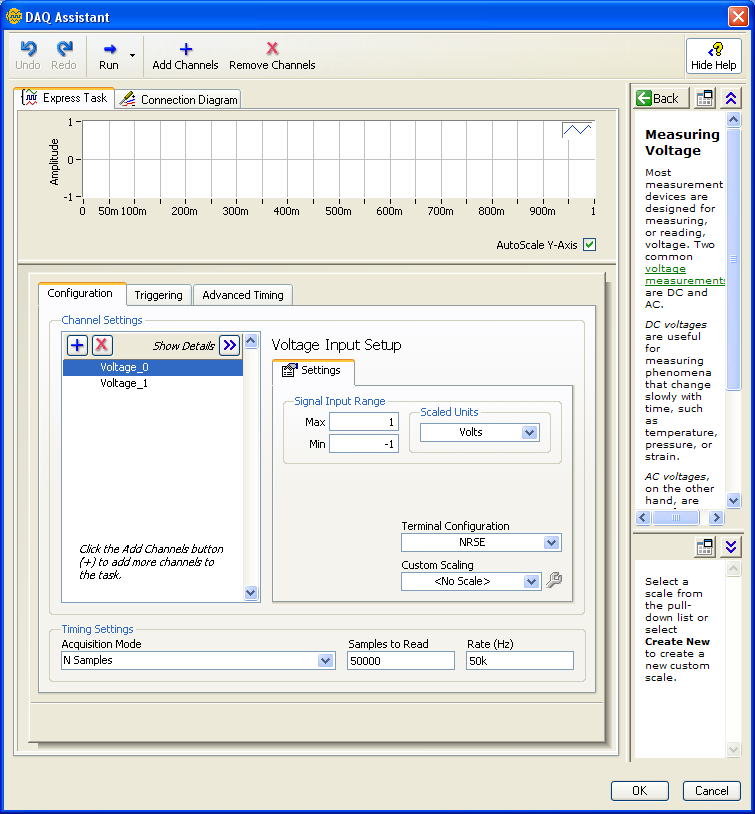Screen dimensions: 755x814
Task: Click the red X delete-channel icon
Action: click(x=102, y=345)
